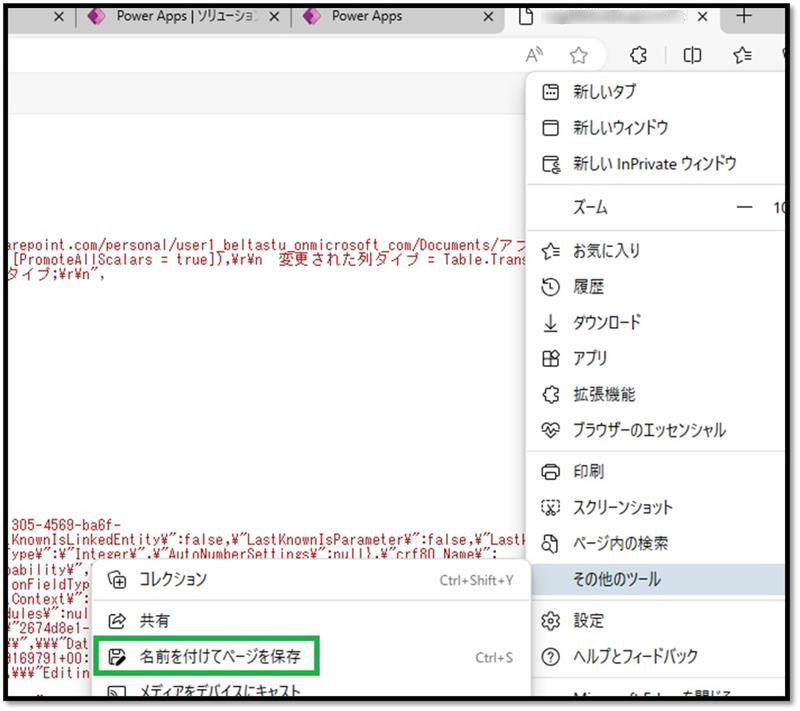Close the second Power Apps tab
800x711 pixels.
pyautogui.click(x=488, y=17)
